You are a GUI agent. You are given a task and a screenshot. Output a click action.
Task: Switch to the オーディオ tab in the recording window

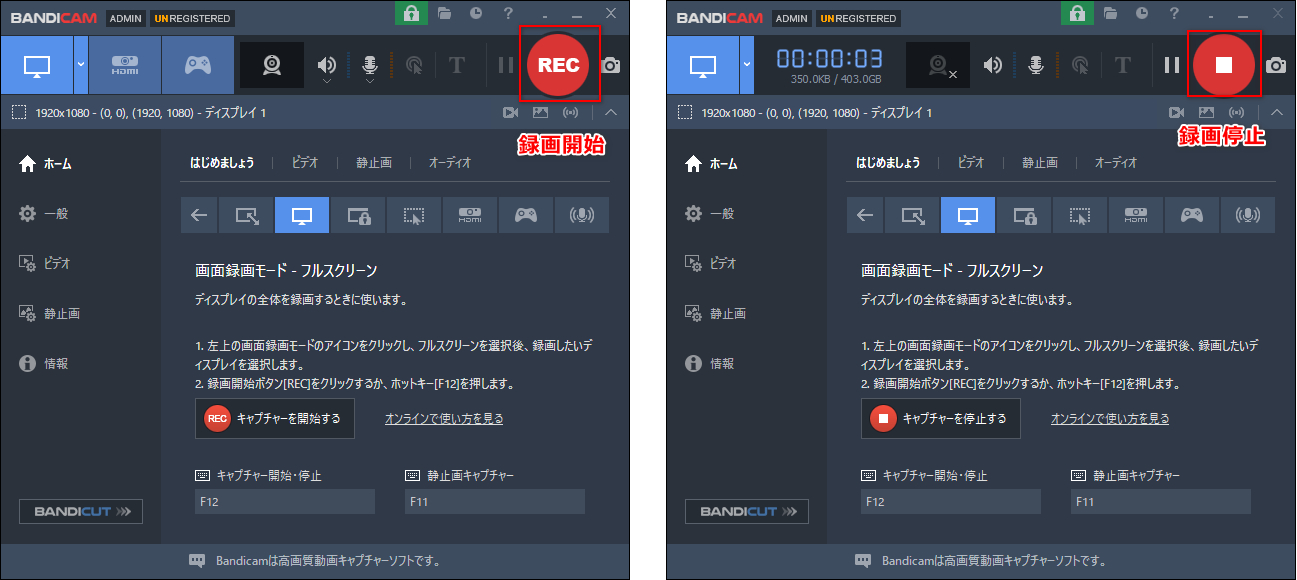pyautogui.click(x=1115, y=162)
